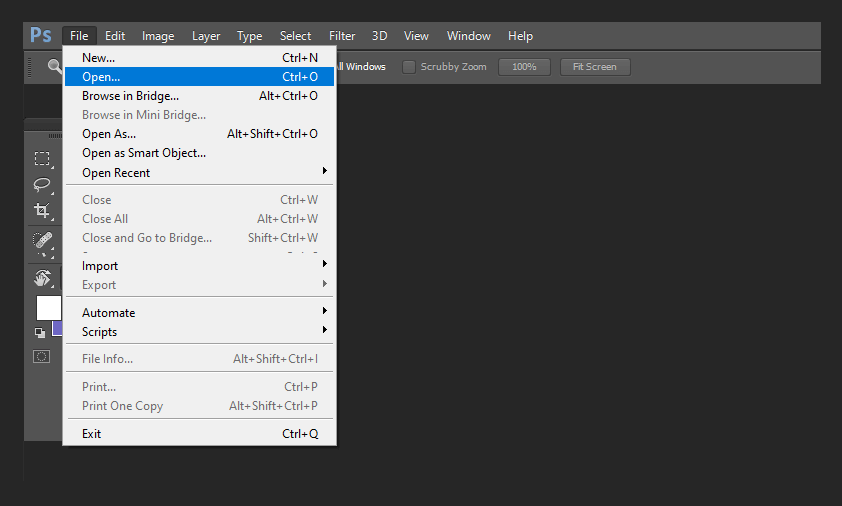Viewport: 842px width, 506px height.
Task: Choose Browse in Bridge...
Action: click(199, 96)
